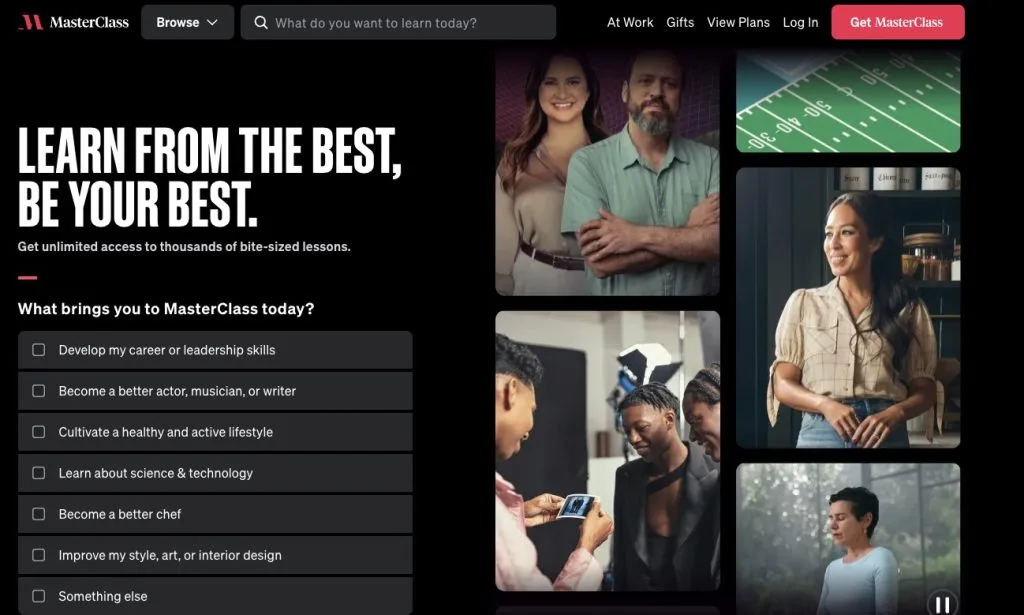Tick the 'Something else' checkbox

tap(39, 596)
